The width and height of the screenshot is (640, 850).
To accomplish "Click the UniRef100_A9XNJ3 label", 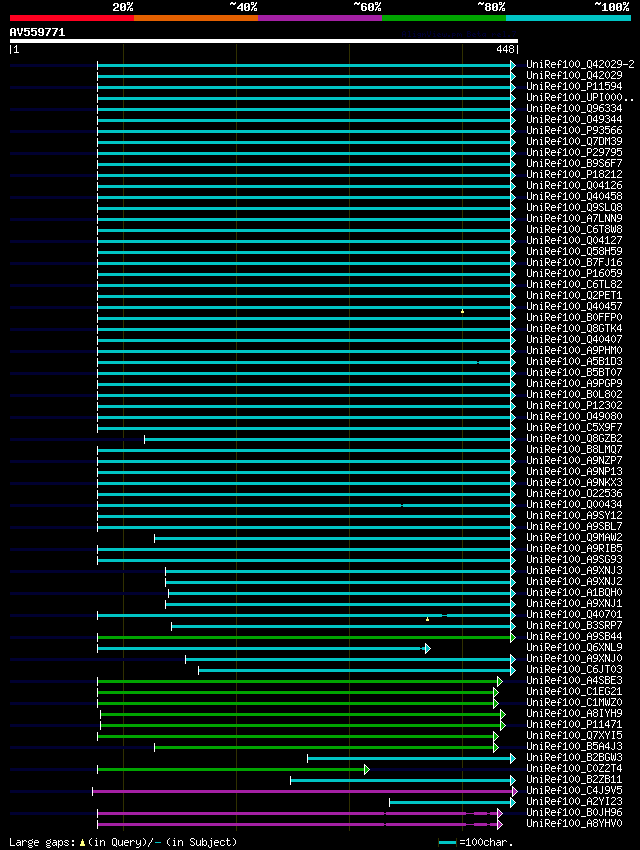I will [x=574, y=571].
